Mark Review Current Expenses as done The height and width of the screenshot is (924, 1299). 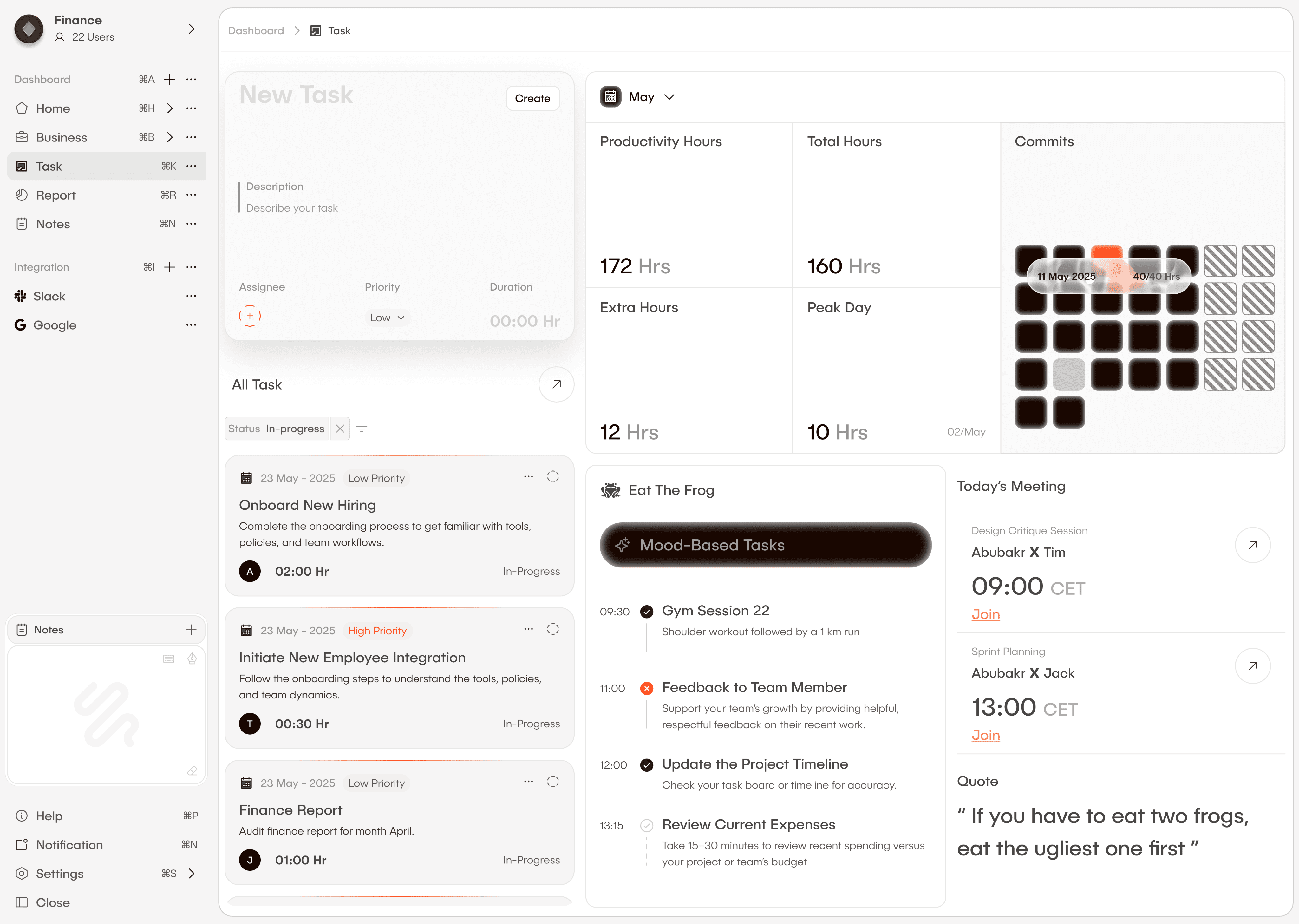coord(647,825)
